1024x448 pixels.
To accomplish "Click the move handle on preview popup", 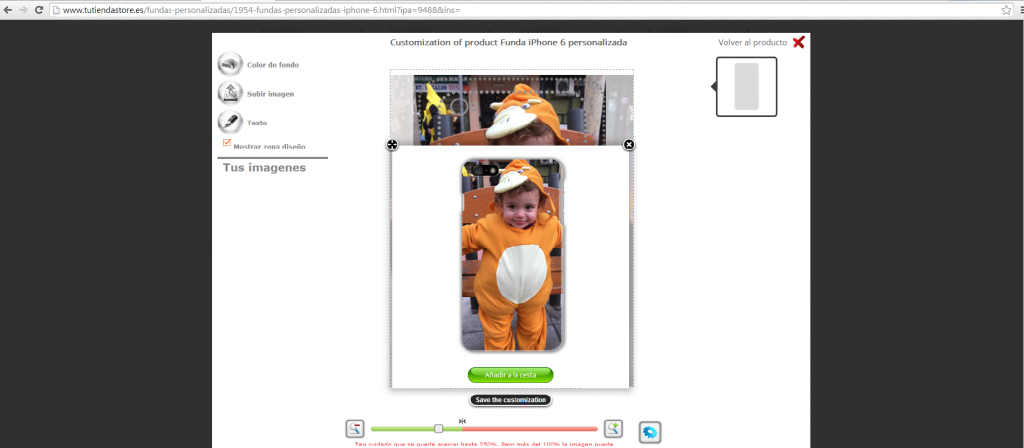I will tap(392, 145).
